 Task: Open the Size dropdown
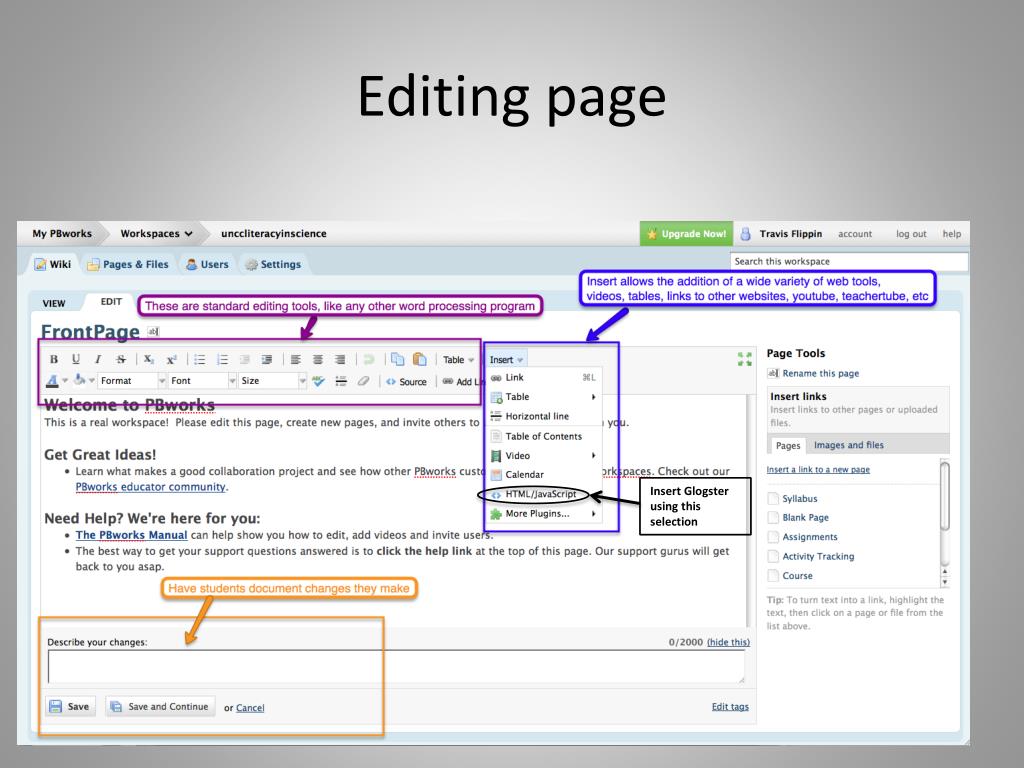tap(272, 381)
